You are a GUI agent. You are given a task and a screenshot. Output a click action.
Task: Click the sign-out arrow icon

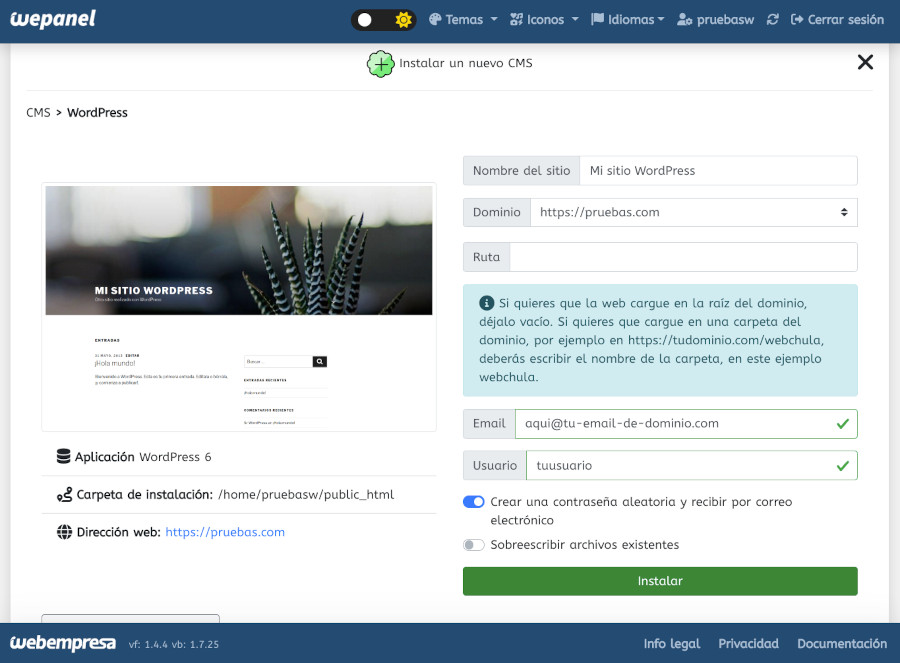[797, 20]
